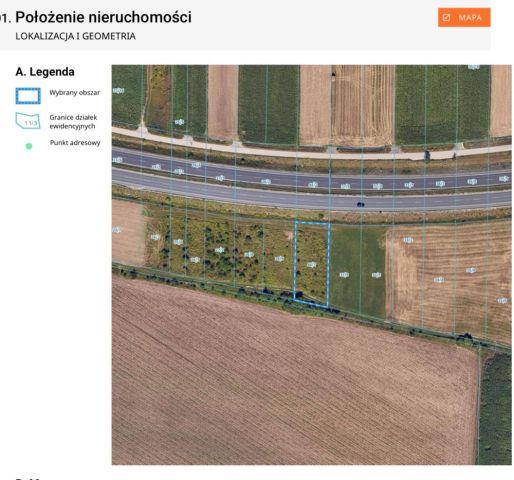Select the "Granice działek ewidencyjnych" legend label
Viewport: 514px width, 480px height.
click(73, 122)
